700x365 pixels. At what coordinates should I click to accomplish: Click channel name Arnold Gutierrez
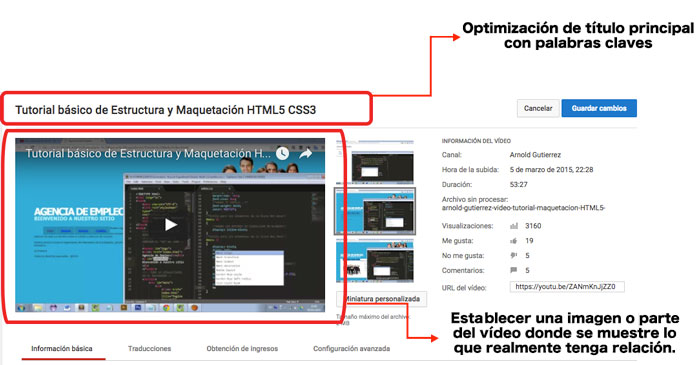click(535, 155)
